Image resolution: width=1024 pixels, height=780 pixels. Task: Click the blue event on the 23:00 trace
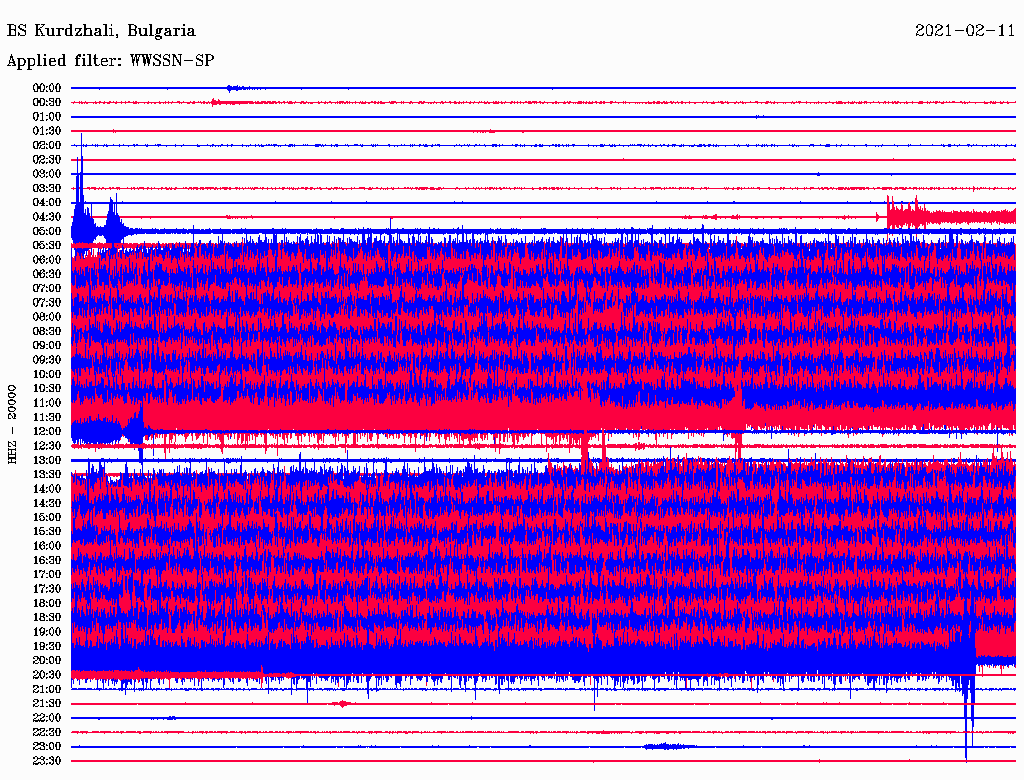pos(668,746)
